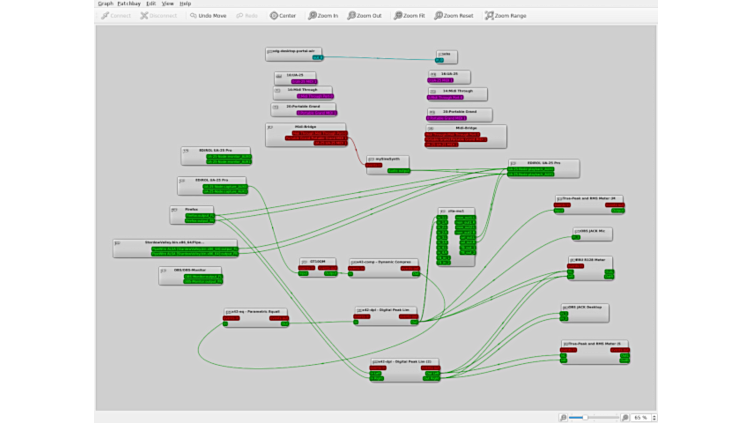Open the Patchbay menu
Viewport: 752px width, 423px height.
coord(128,4)
